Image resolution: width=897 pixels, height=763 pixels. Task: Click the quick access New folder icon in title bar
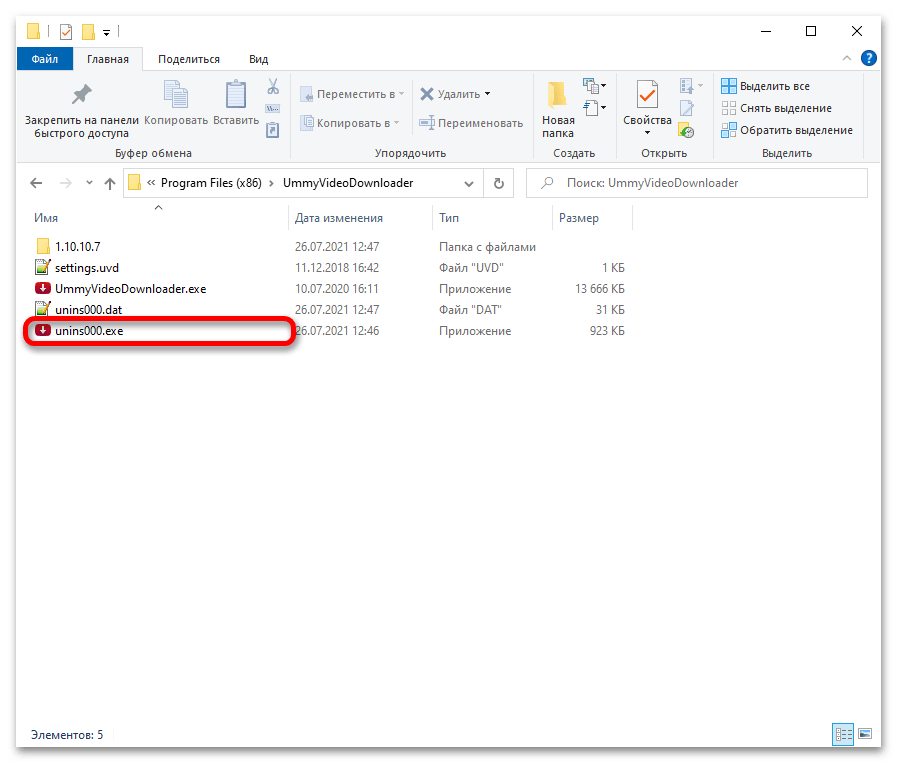(x=88, y=31)
